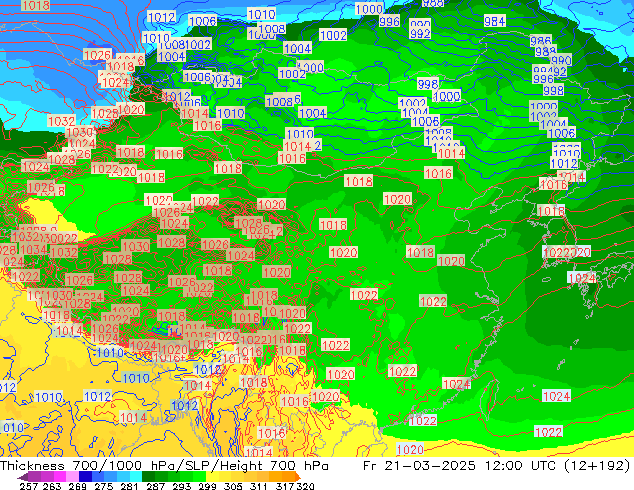Click the 287 legend value

(155, 486)
